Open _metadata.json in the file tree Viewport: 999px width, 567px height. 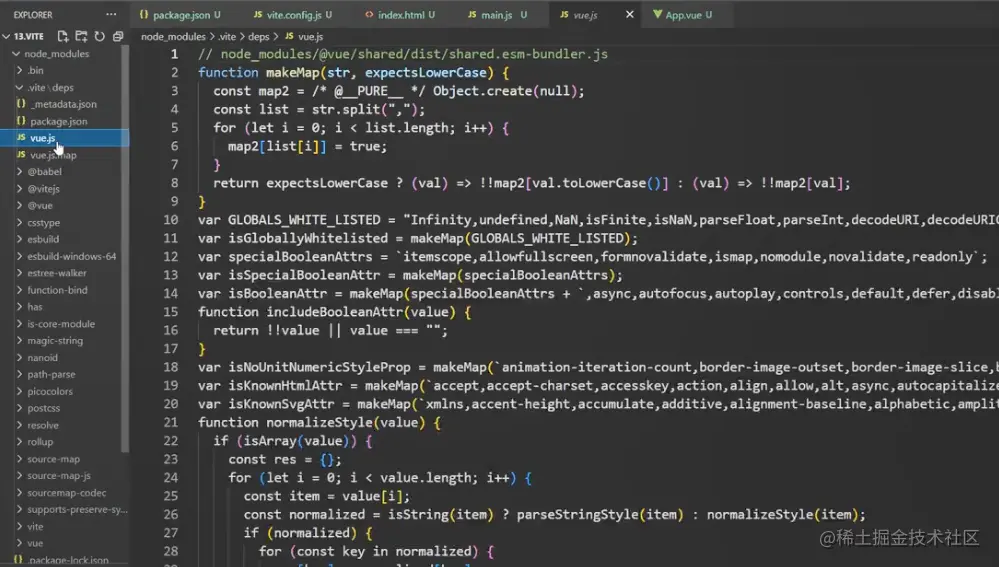(x=64, y=104)
